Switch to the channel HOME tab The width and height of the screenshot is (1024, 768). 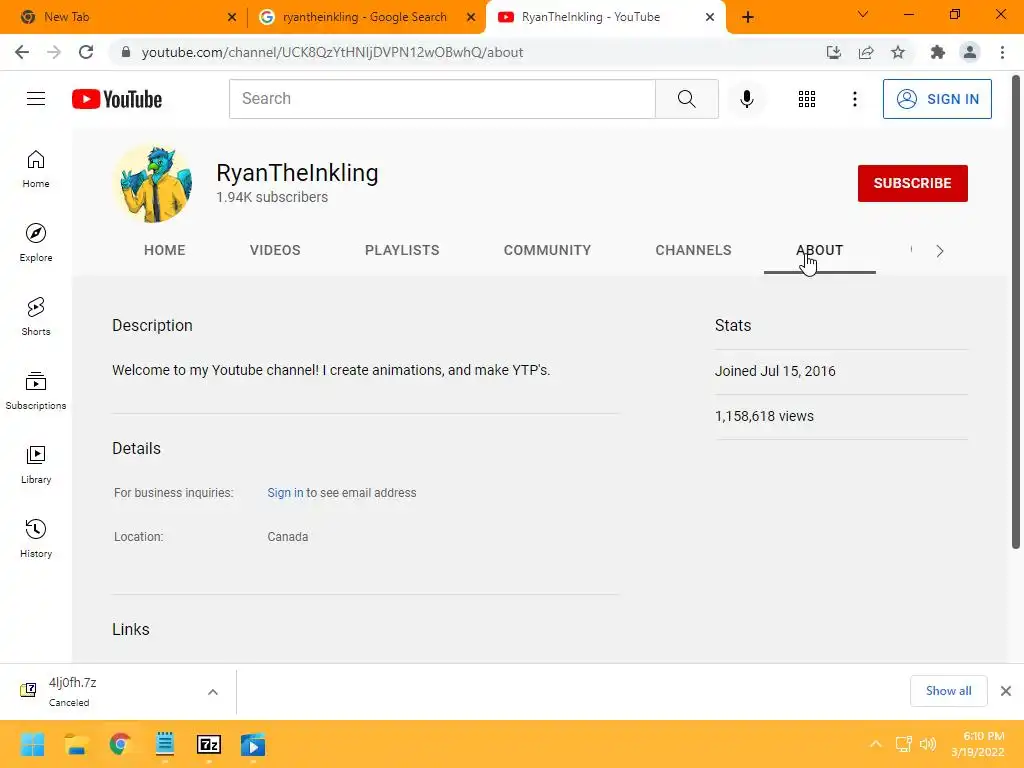(x=165, y=250)
